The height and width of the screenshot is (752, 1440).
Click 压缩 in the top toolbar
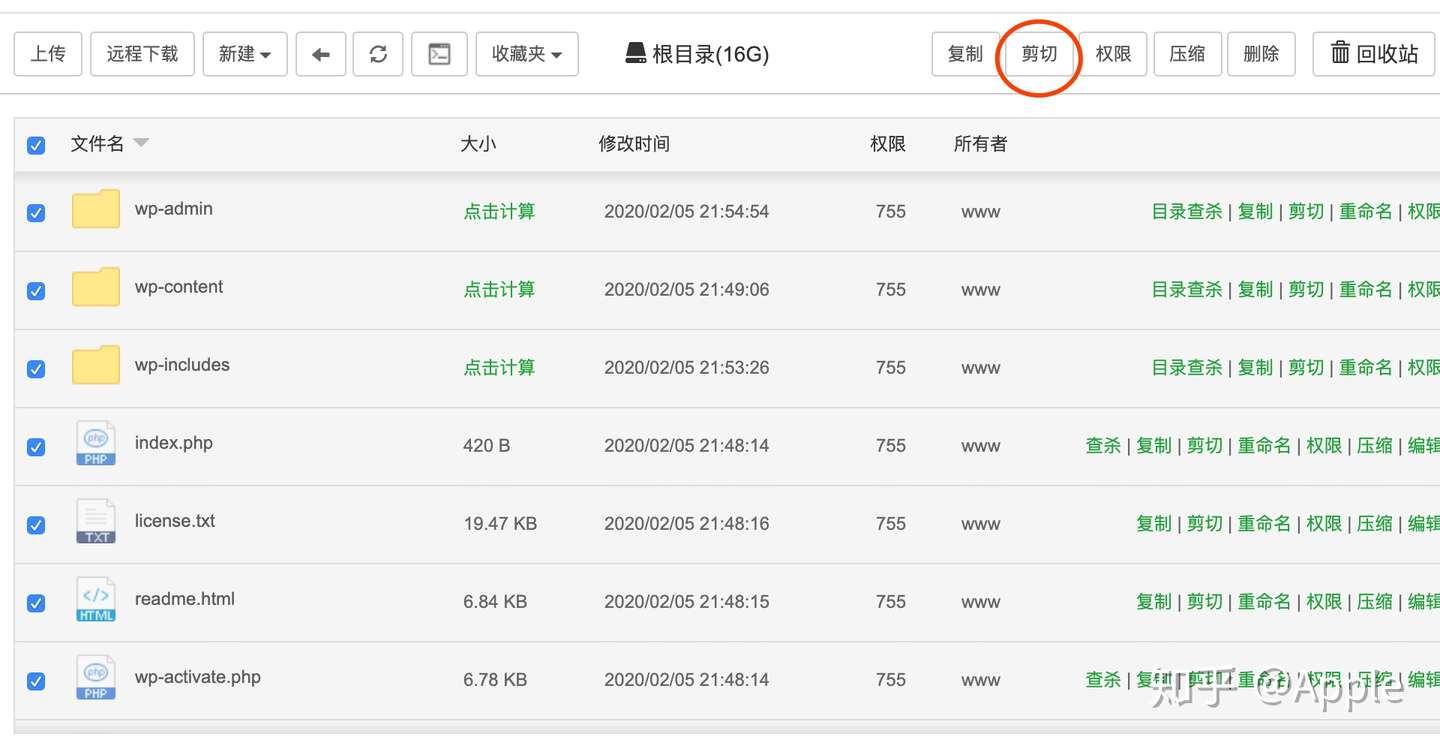click(1187, 54)
